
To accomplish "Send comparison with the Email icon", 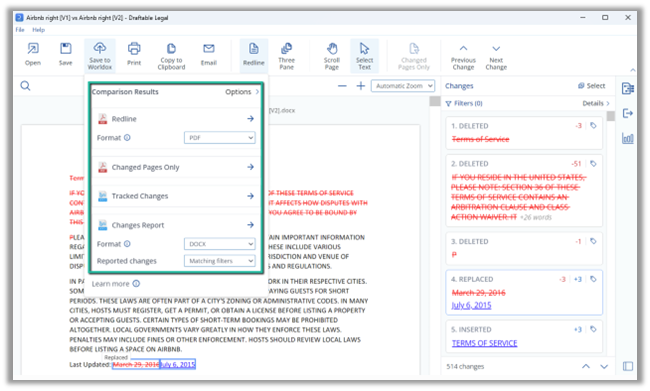I will (x=209, y=54).
